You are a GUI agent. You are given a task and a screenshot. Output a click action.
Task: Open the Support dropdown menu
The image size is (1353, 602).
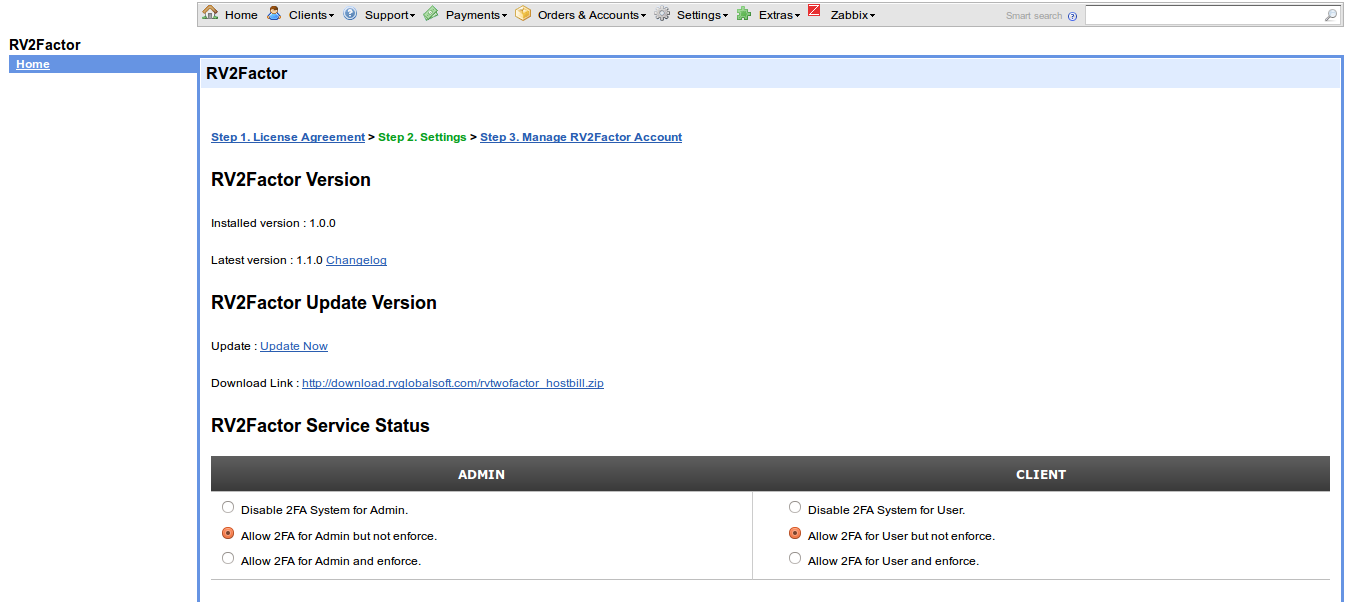click(x=389, y=15)
